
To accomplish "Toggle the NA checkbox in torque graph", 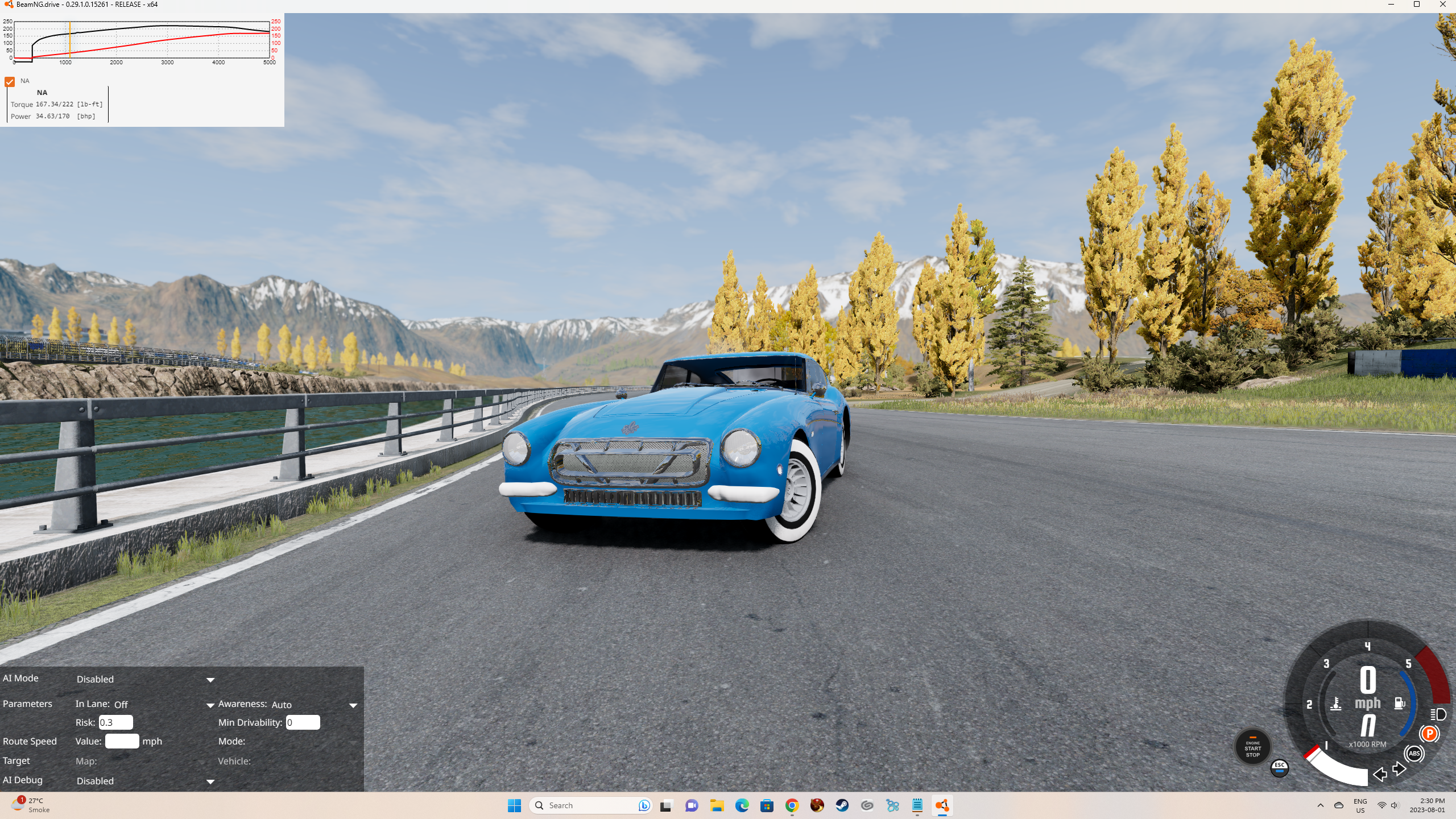I will (x=10, y=82).
